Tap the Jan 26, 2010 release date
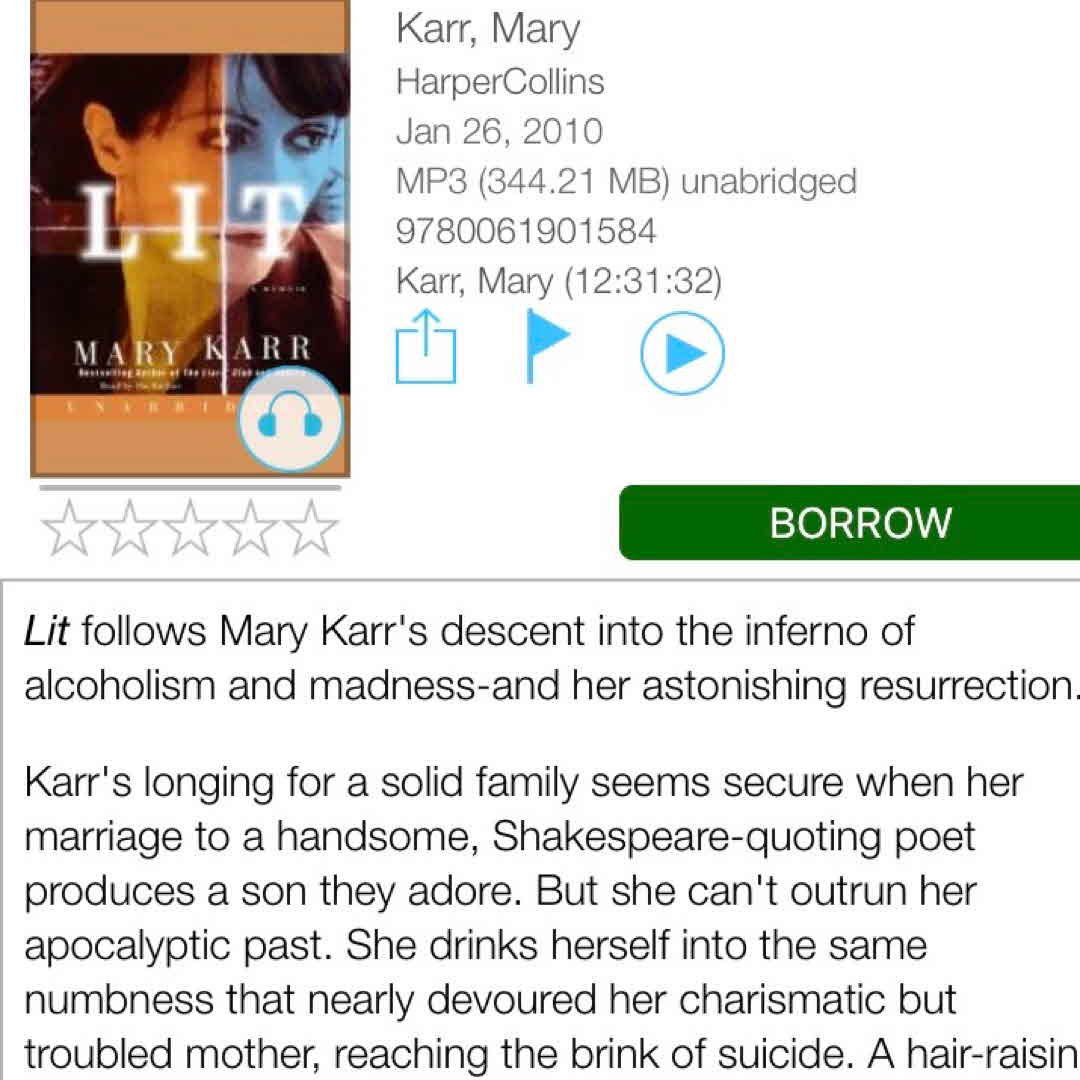The height and width of the screenshot is (1080, 1080). click(x=499, y=132)
